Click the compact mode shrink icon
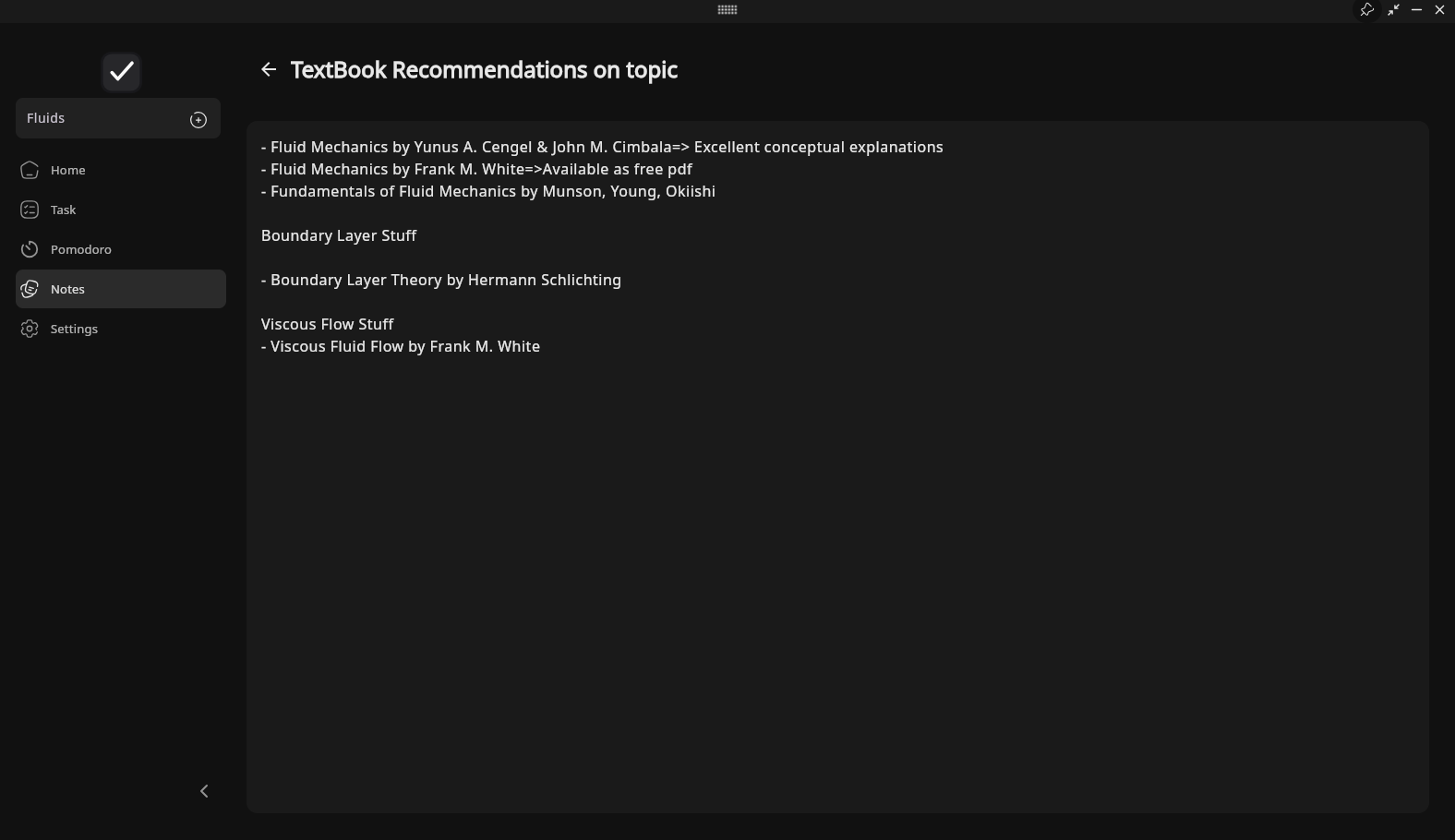1455x840 pixels. click(x=1393, y=9)
